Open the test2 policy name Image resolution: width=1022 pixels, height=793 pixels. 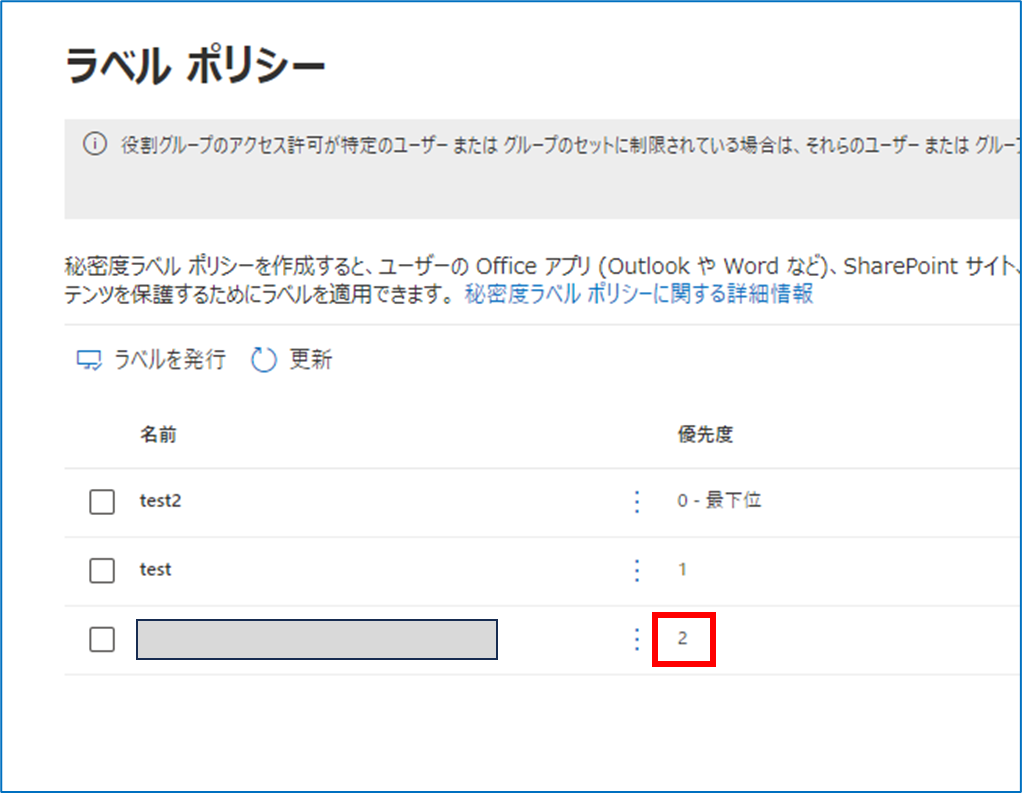160,500
